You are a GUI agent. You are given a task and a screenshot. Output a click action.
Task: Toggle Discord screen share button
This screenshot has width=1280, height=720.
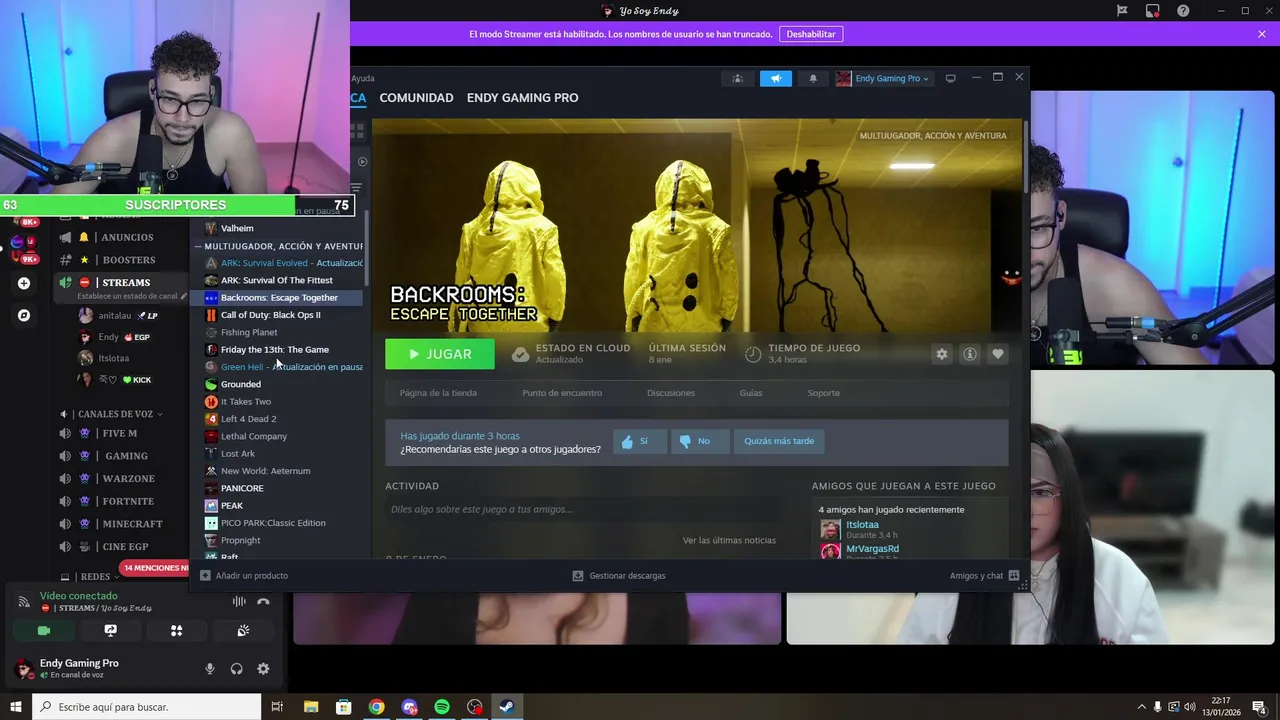(x=110, y=631)
